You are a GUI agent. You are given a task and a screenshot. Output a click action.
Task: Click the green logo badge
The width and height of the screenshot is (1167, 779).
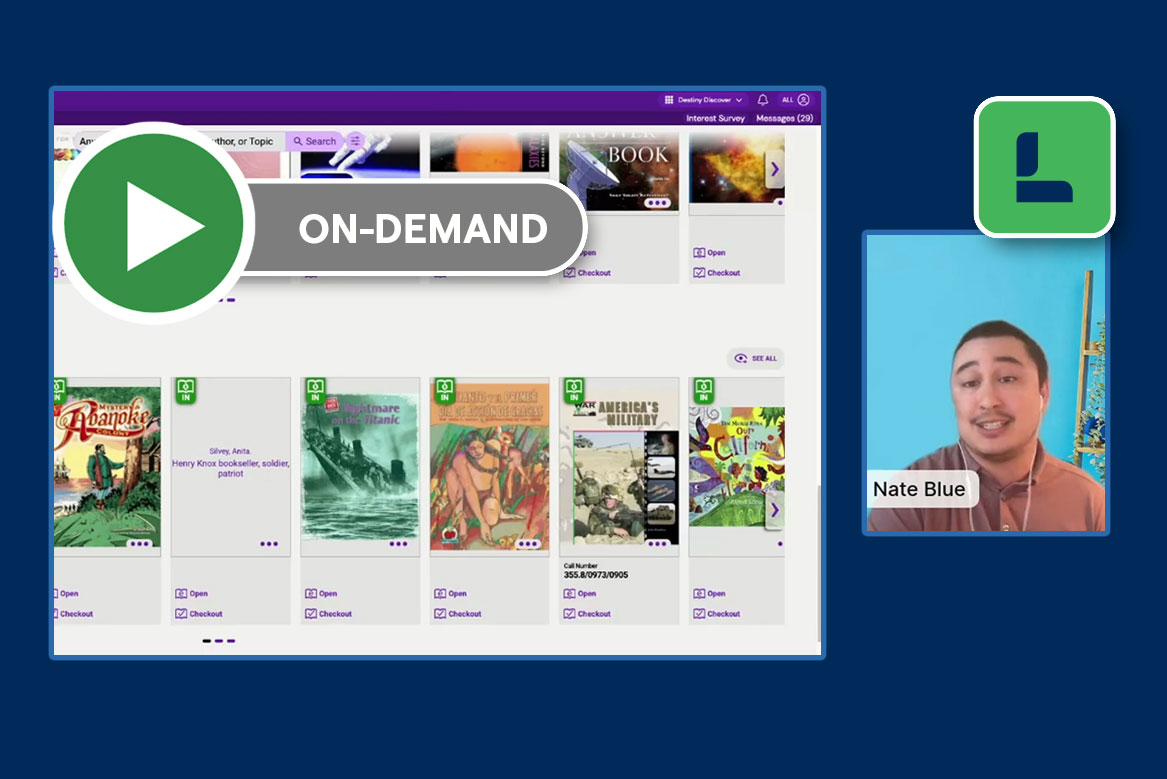pos(1044,167)
